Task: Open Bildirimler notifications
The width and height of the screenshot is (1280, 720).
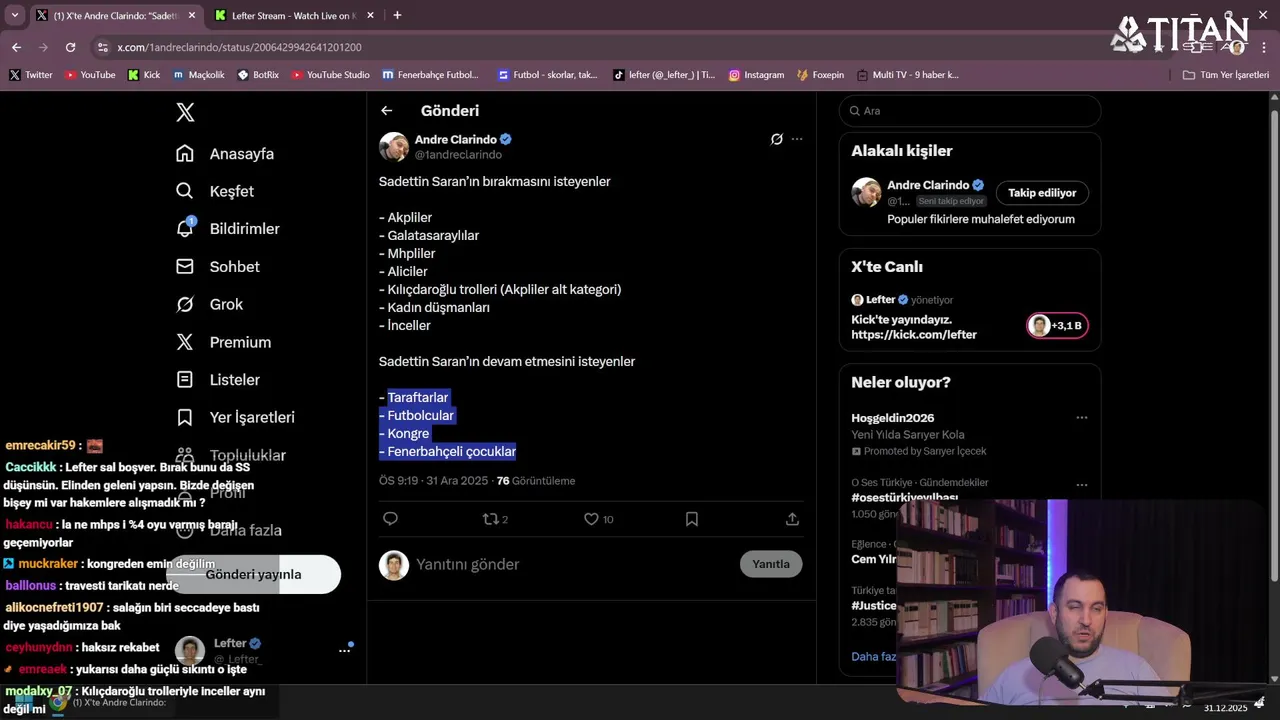Action: 227,229
